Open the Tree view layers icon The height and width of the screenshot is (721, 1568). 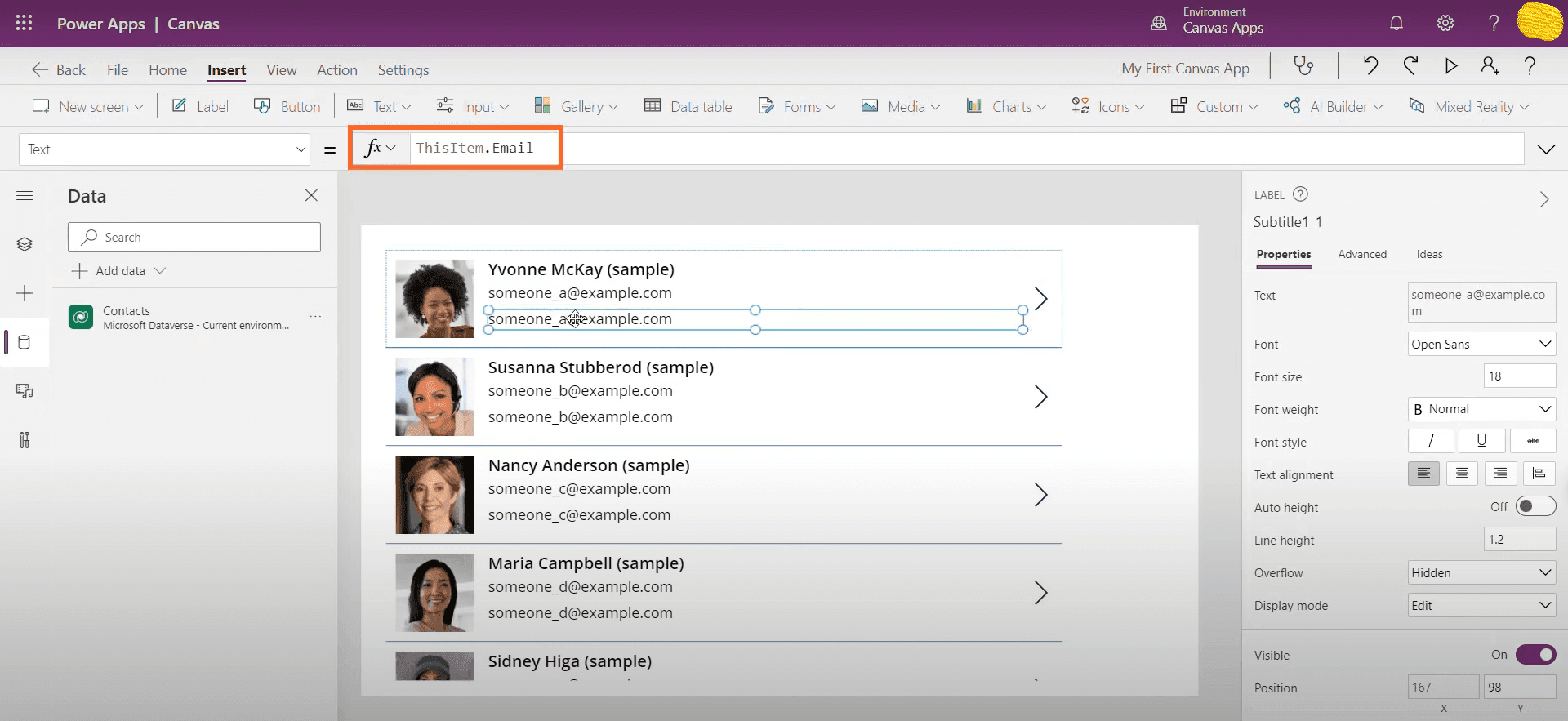click(x=24, y=244)
